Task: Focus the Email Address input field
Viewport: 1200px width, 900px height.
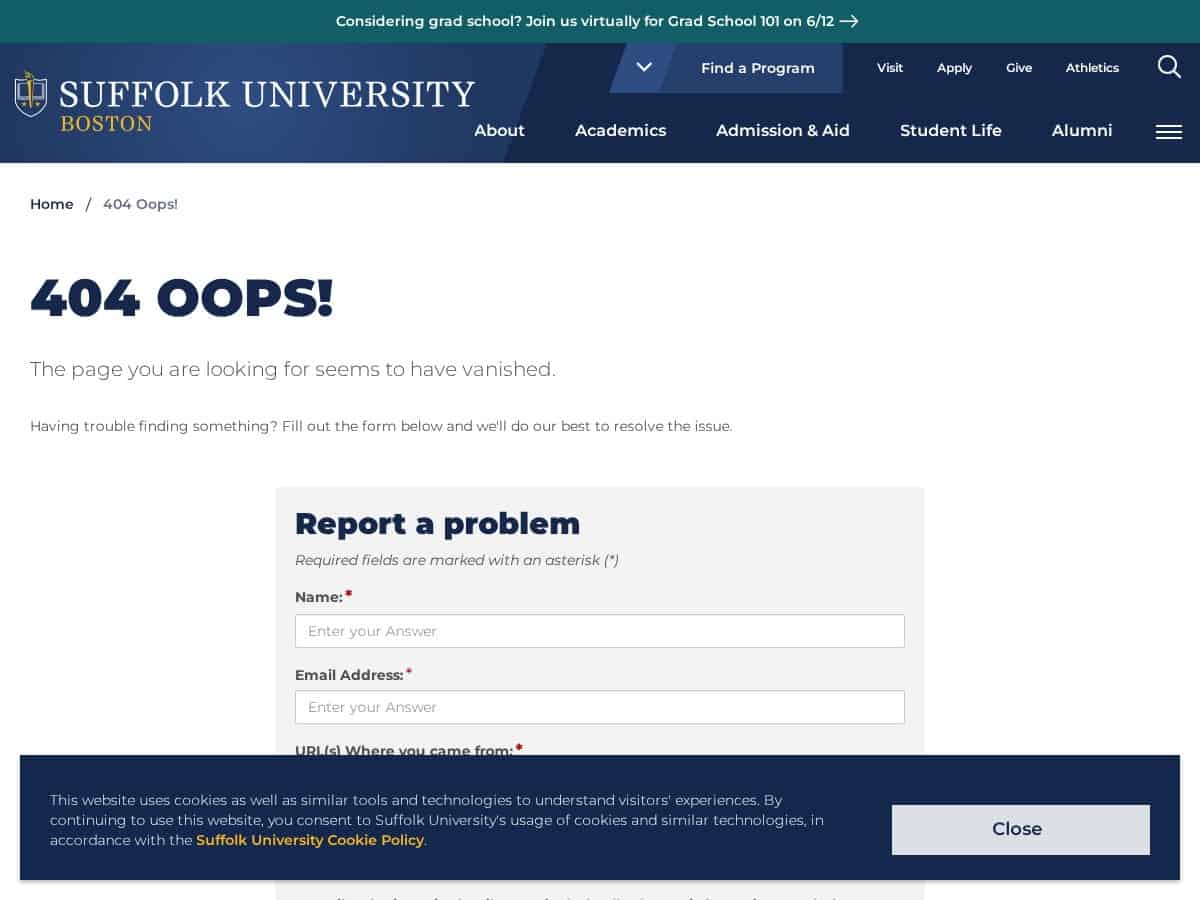Action: point(600,707)
